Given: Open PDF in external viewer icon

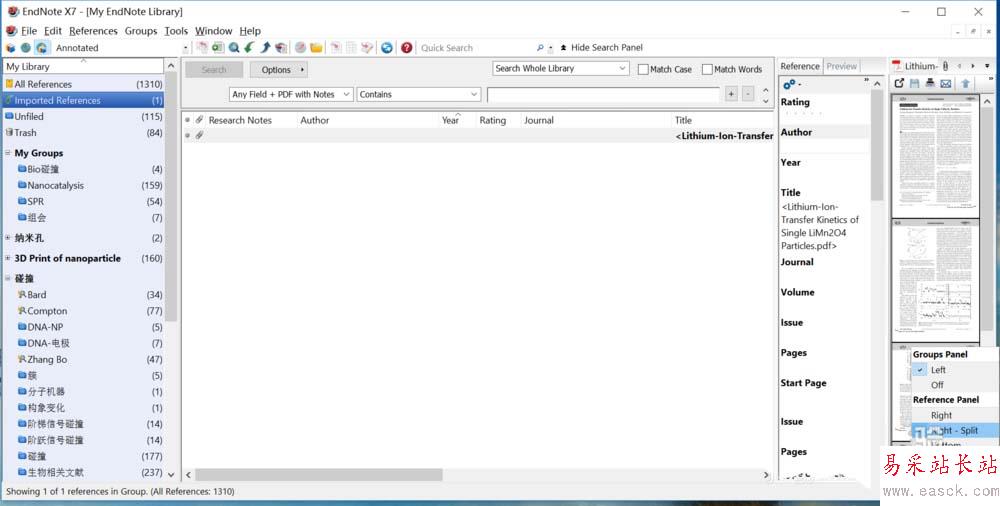Looking at the screenshot, I should pos(899,83).
